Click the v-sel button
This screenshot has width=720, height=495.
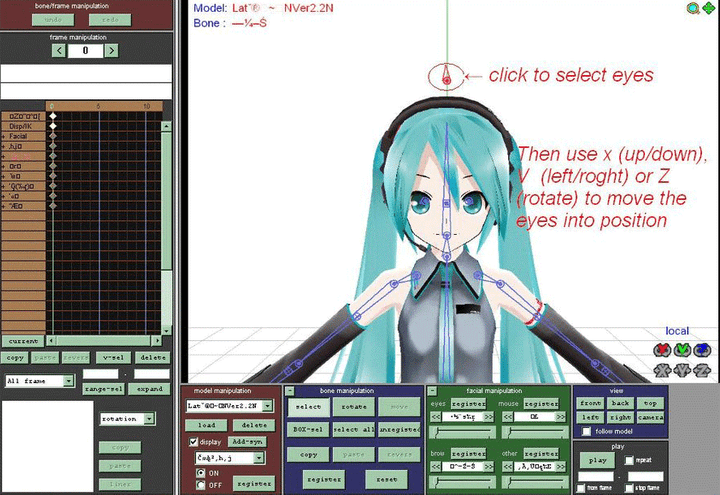coord(113,357)
